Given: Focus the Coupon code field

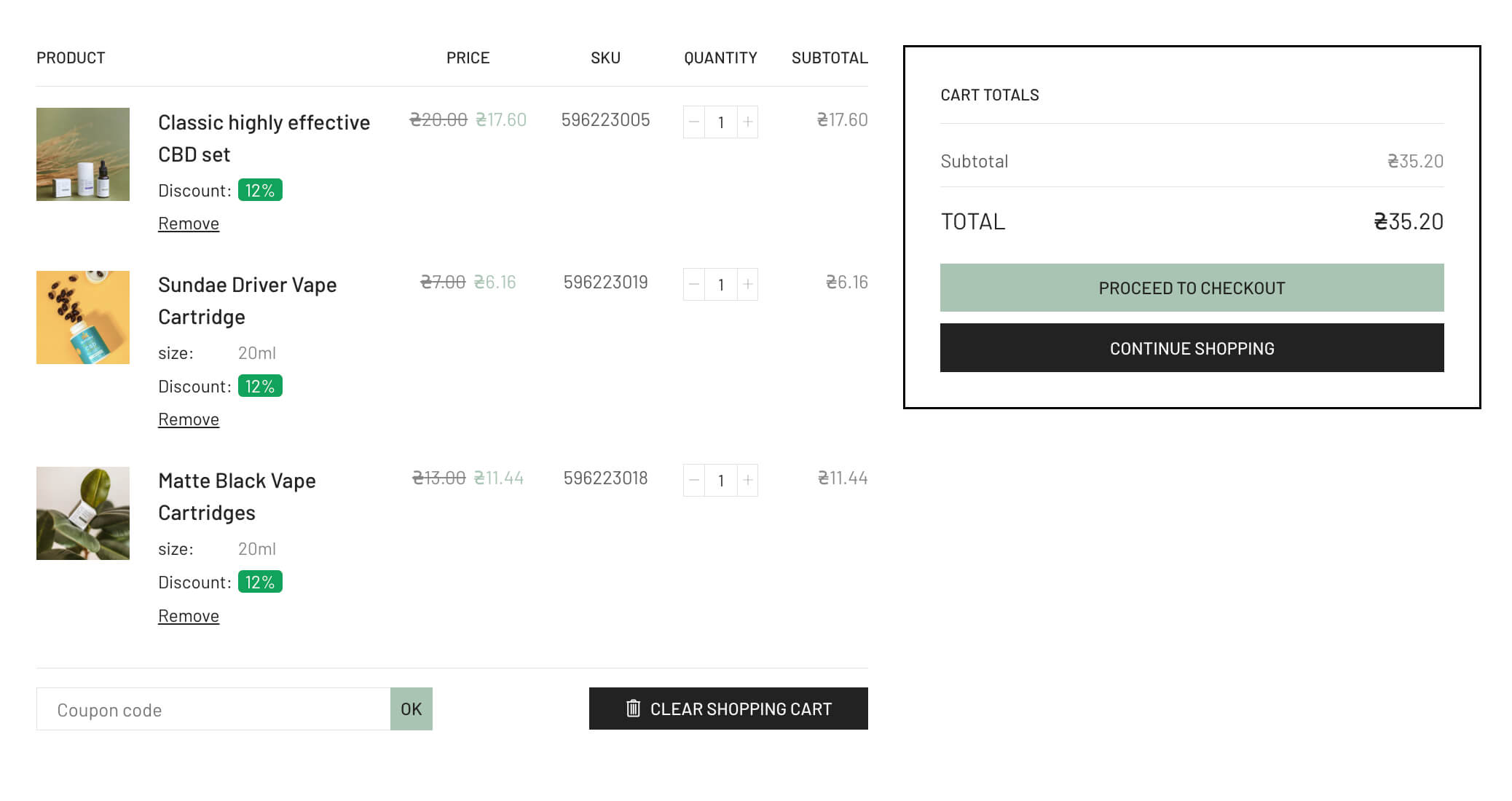Looking at the screenshot, I should pyautogui.click(x=213, y=709).
